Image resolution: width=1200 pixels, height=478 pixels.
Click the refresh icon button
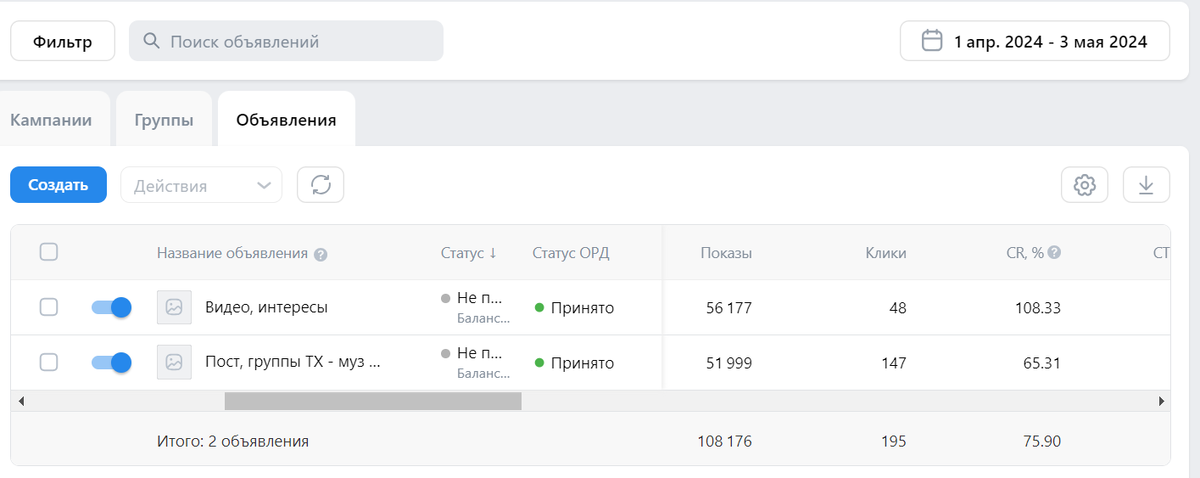tap(321, 185)
